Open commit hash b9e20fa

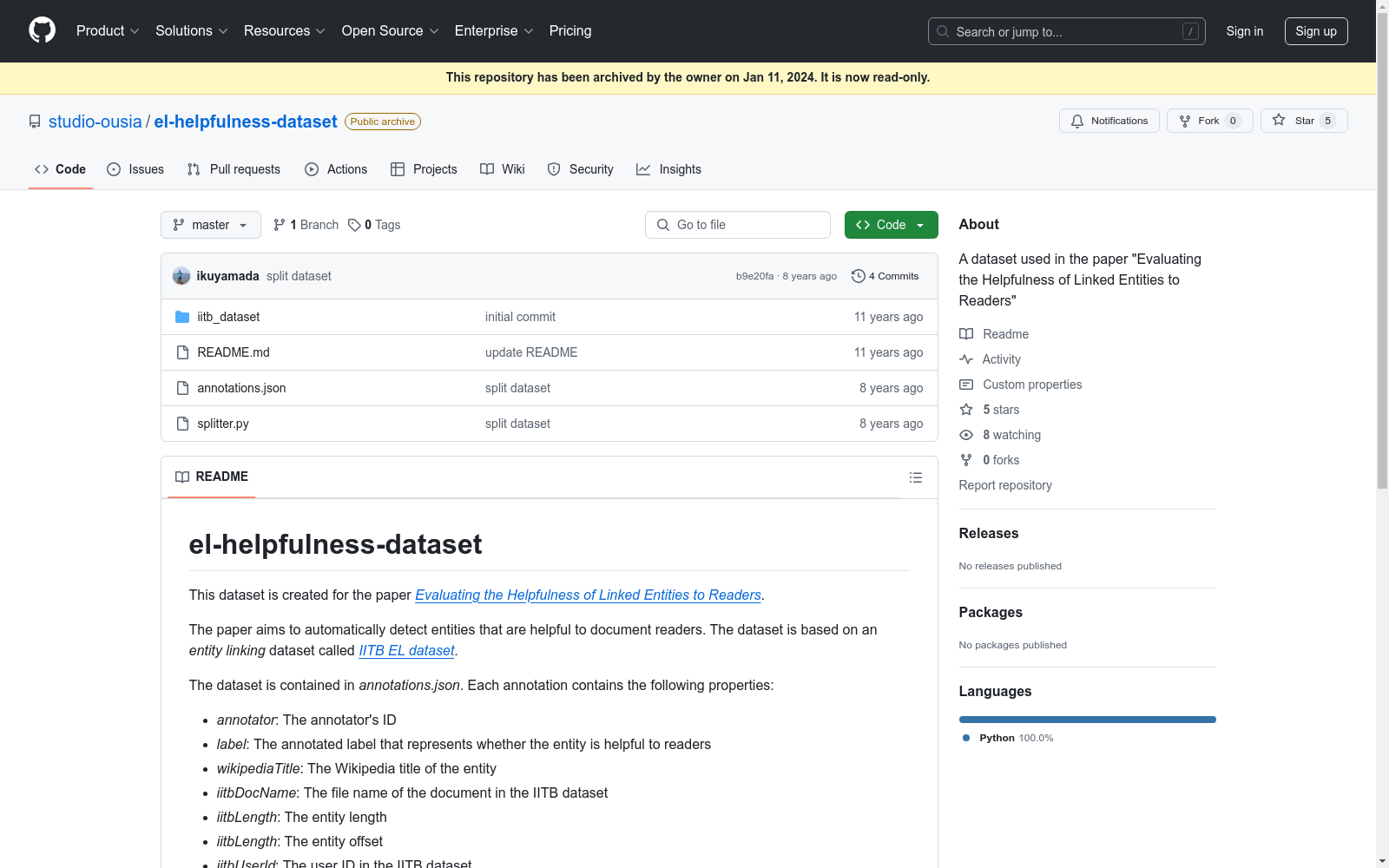click(x=754, y=276)
